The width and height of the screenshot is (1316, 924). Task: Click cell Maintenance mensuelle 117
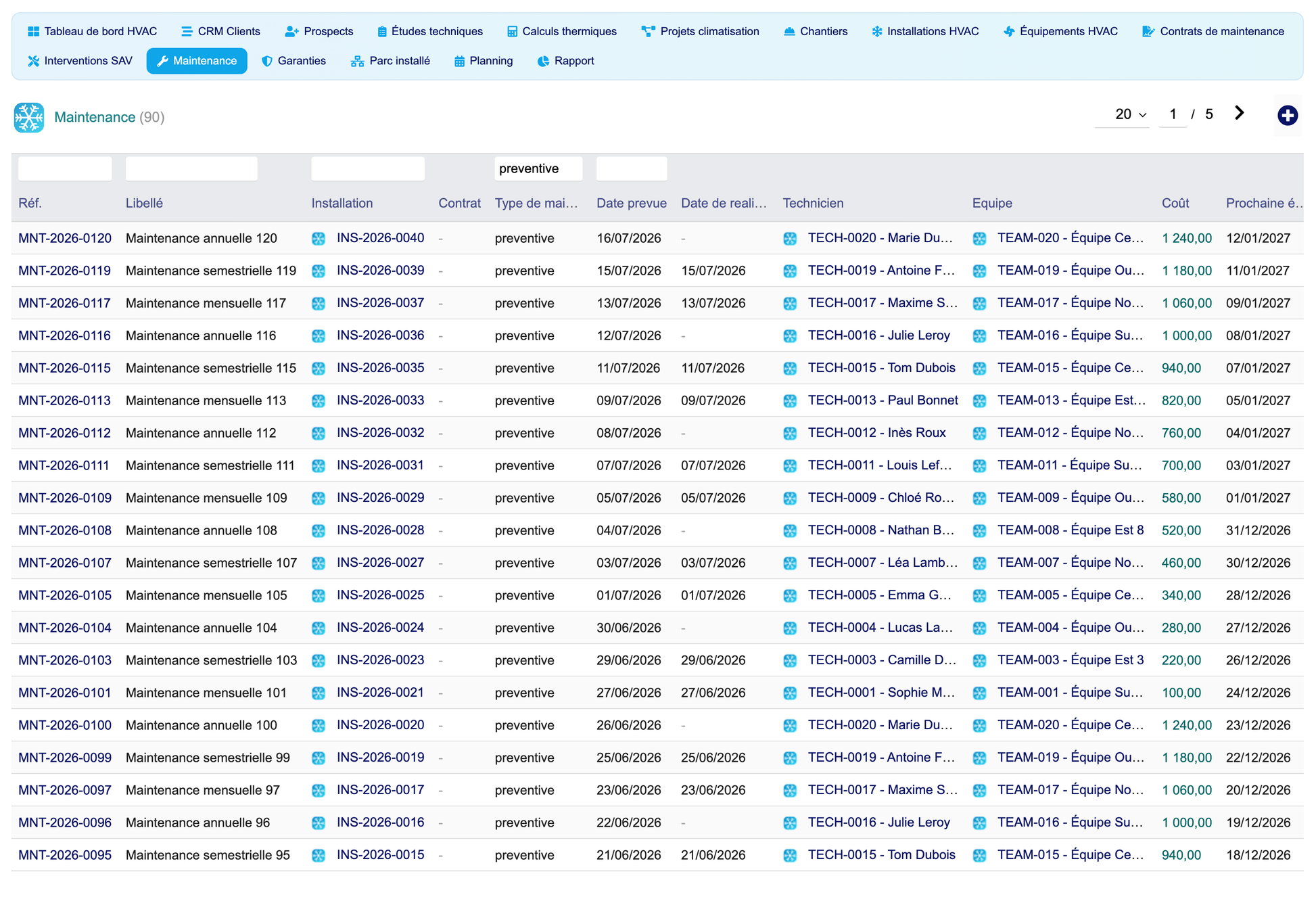point(206,303)
